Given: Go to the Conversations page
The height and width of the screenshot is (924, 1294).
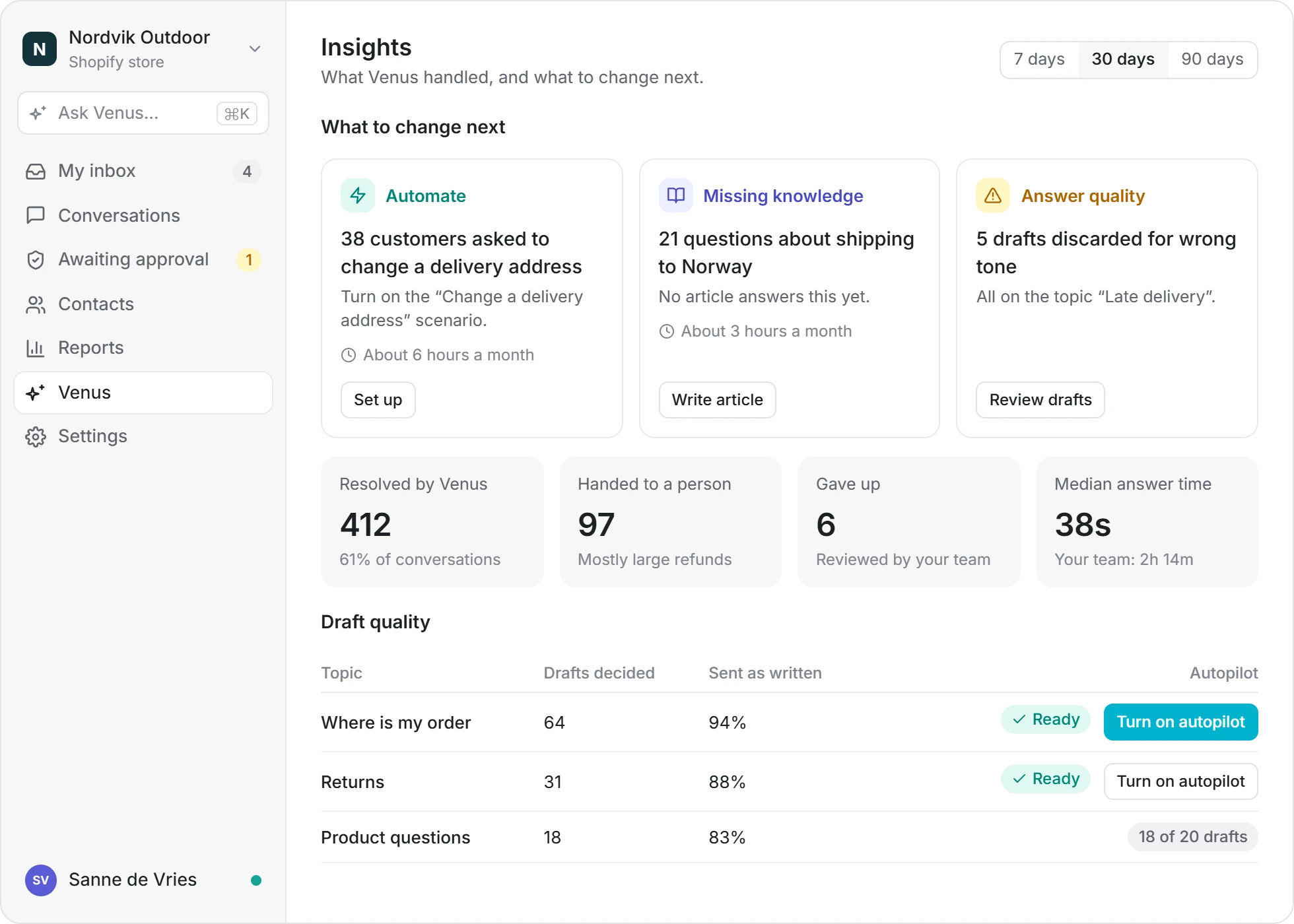Looking at the screenshot, I should 143,215.
